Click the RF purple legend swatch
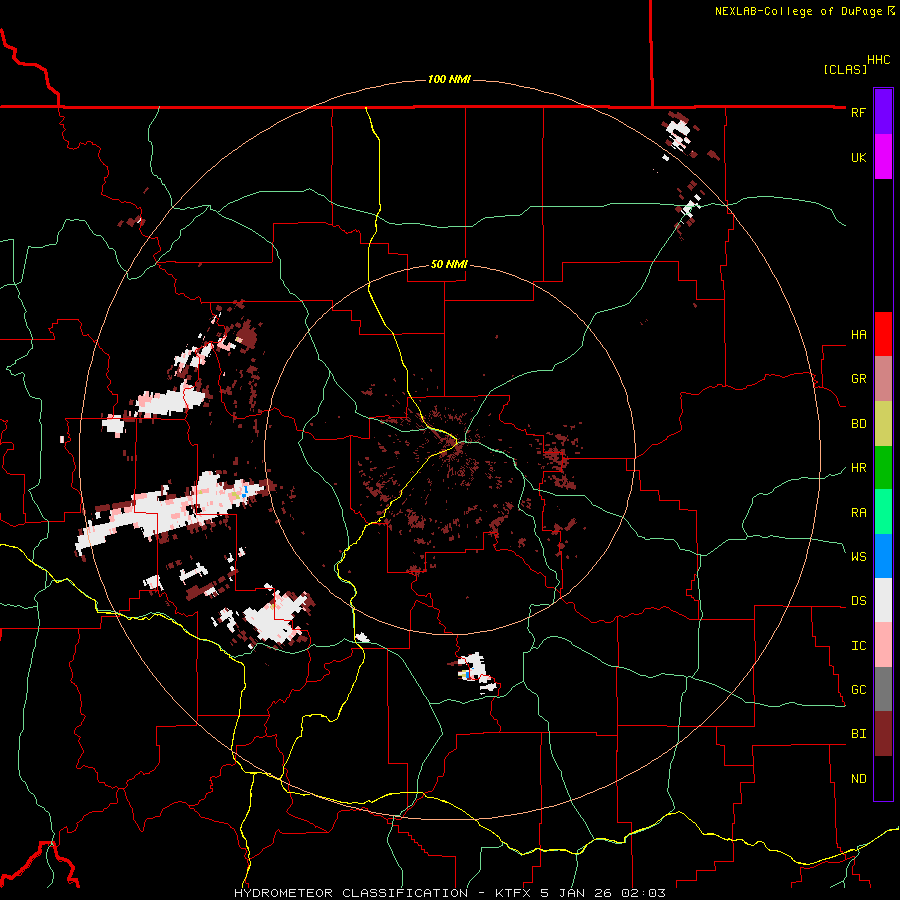This screenshot has width=900, height=900. pyautogui.click(x=883, y=112)
